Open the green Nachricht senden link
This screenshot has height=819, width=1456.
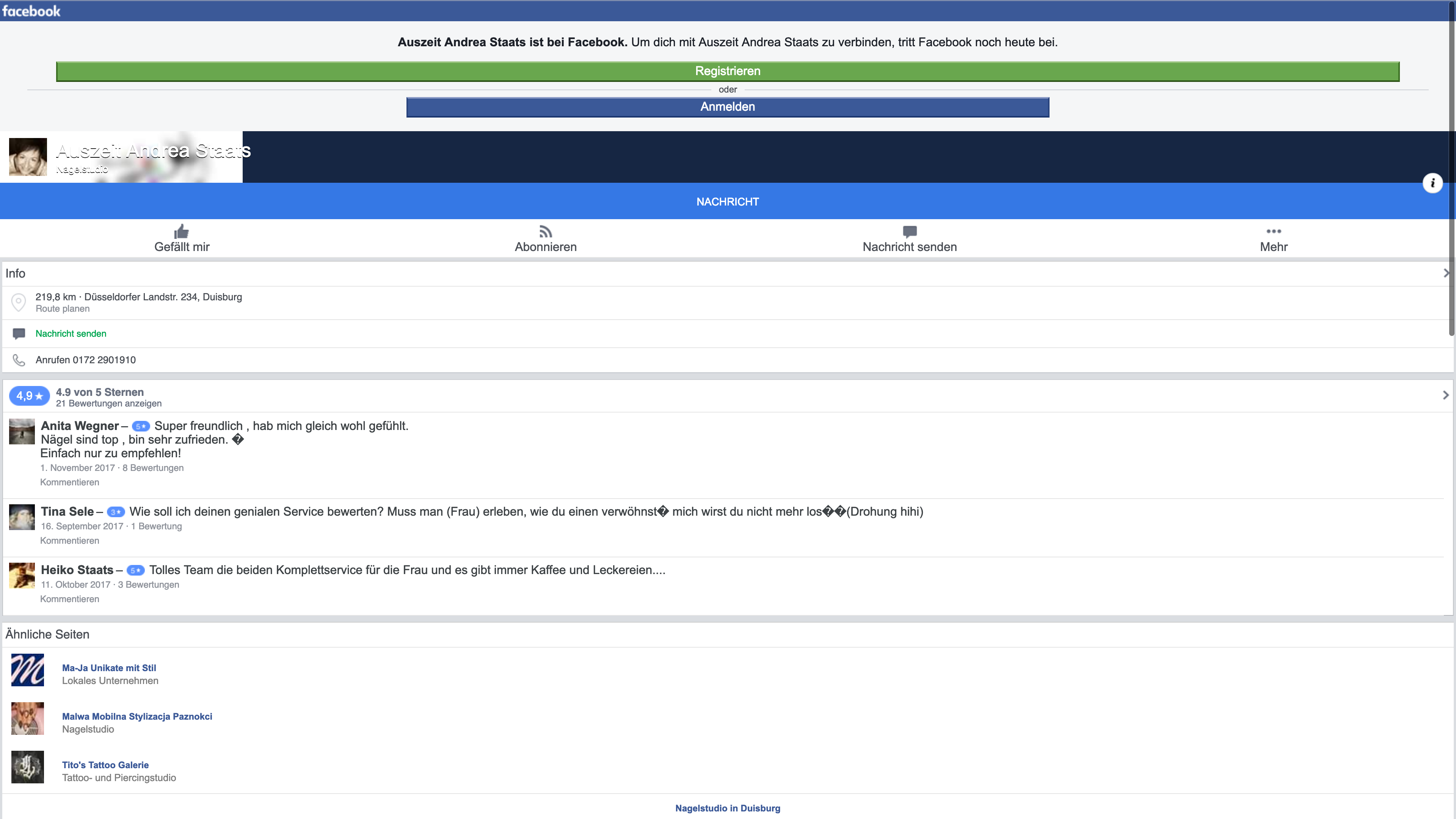click(x=71, y=334)
